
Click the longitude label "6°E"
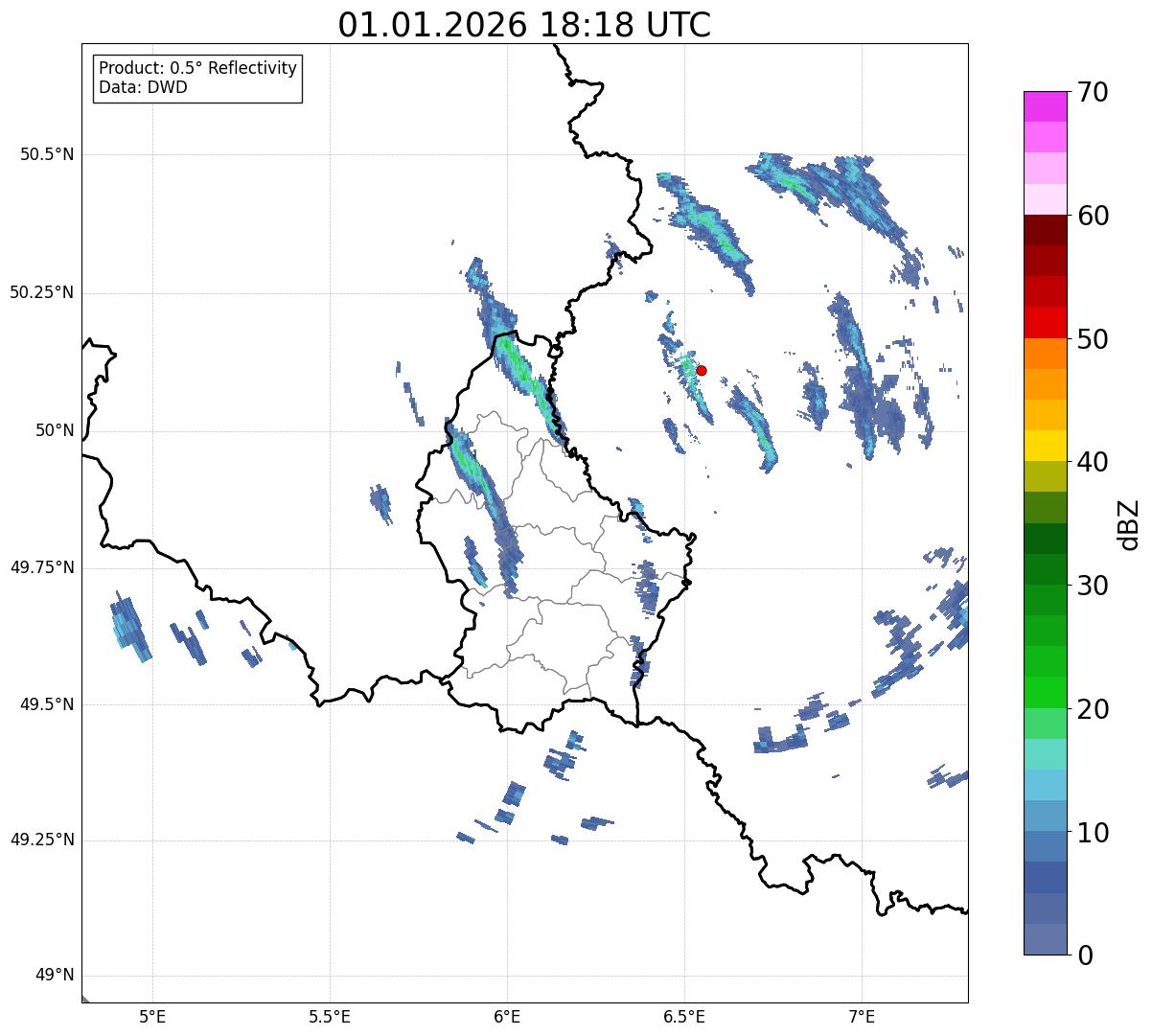coord(507,1017)
